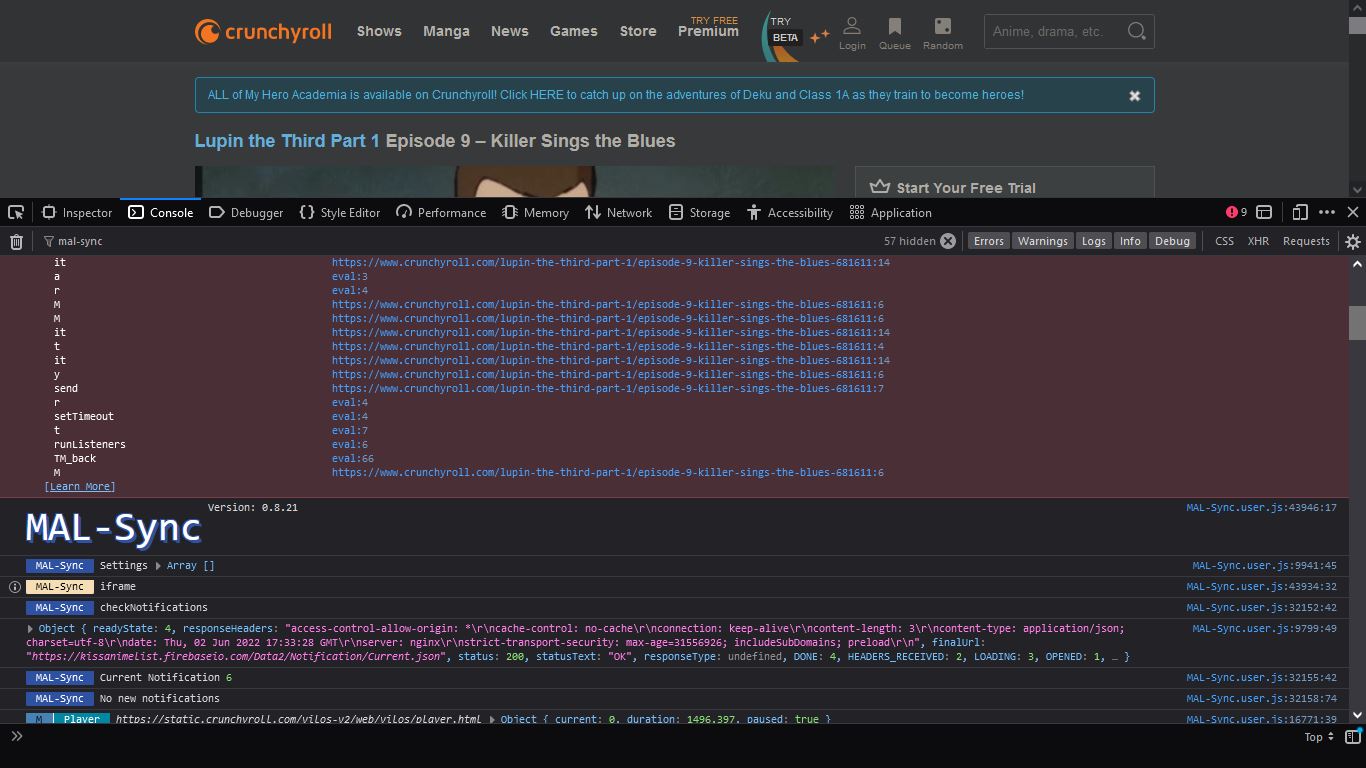This screenshot has height=768, width=1366.
Task: Open the Queue bookmark icon
Action: (894, 32)
